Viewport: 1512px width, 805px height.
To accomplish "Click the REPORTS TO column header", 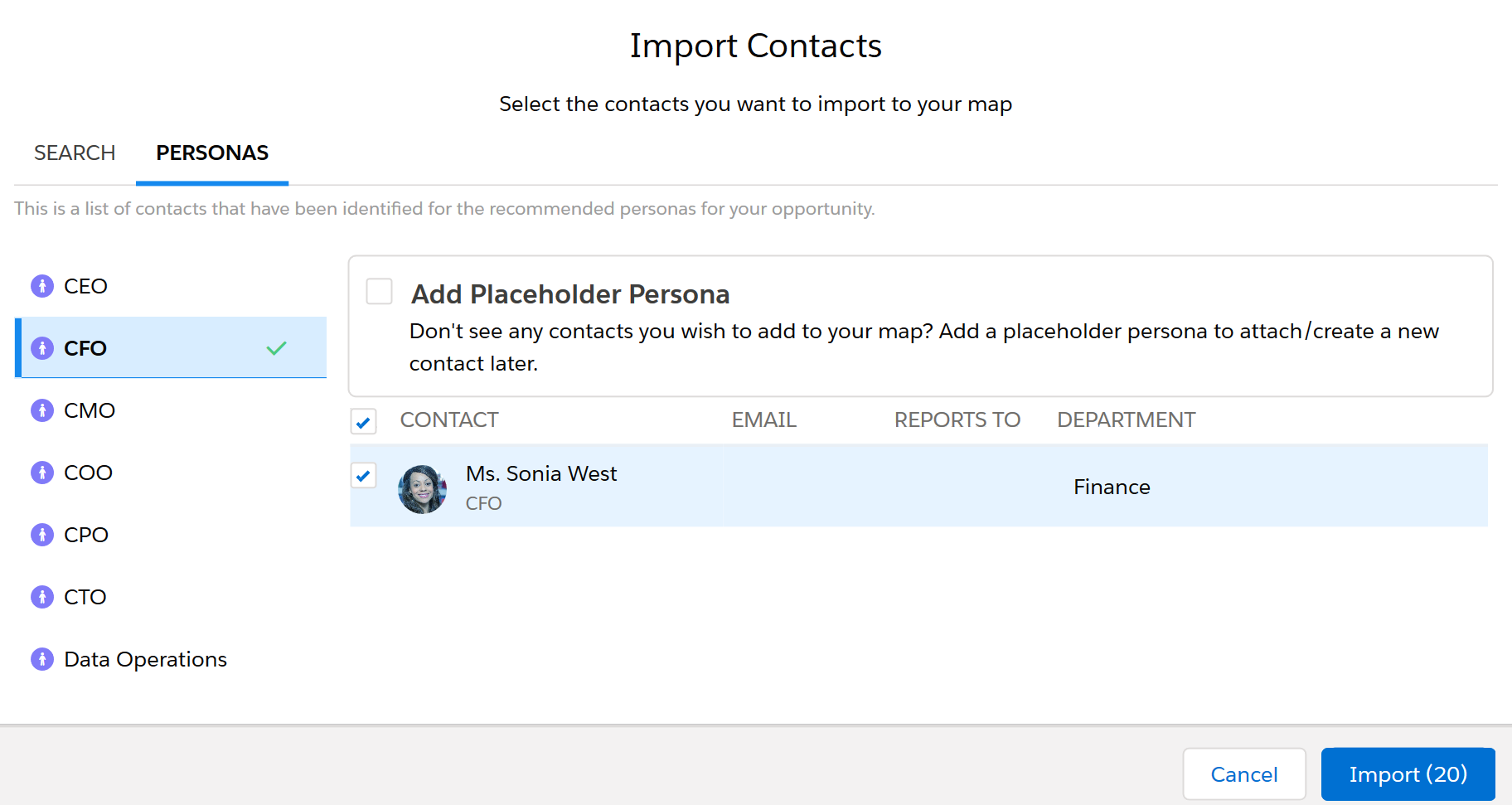I will coord(957,419).
